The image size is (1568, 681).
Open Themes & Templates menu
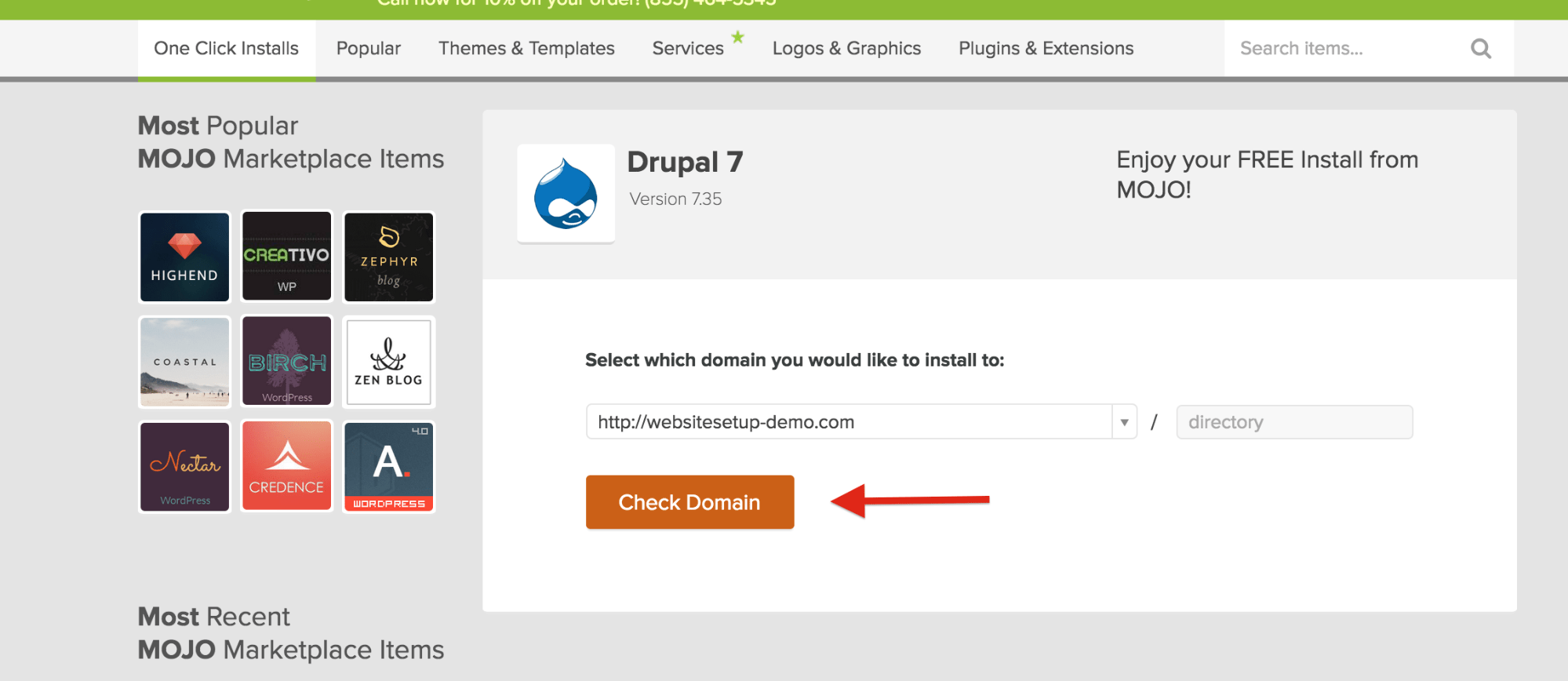coord(526,49)
